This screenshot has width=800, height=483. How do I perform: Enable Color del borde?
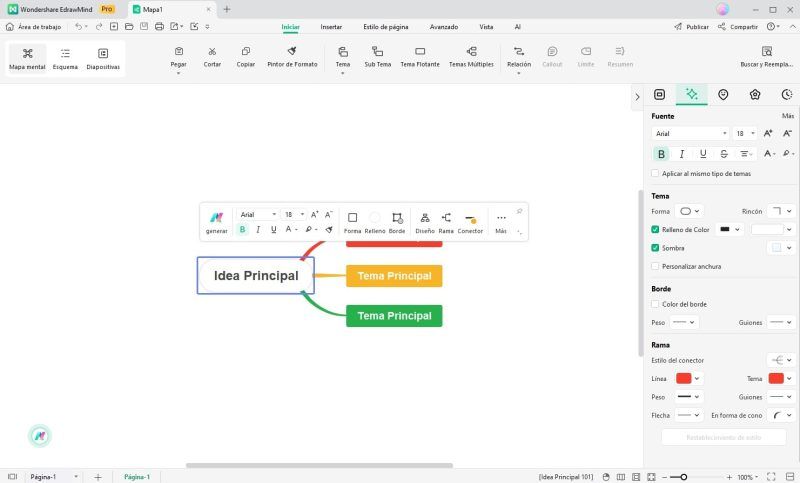[655, 304]
